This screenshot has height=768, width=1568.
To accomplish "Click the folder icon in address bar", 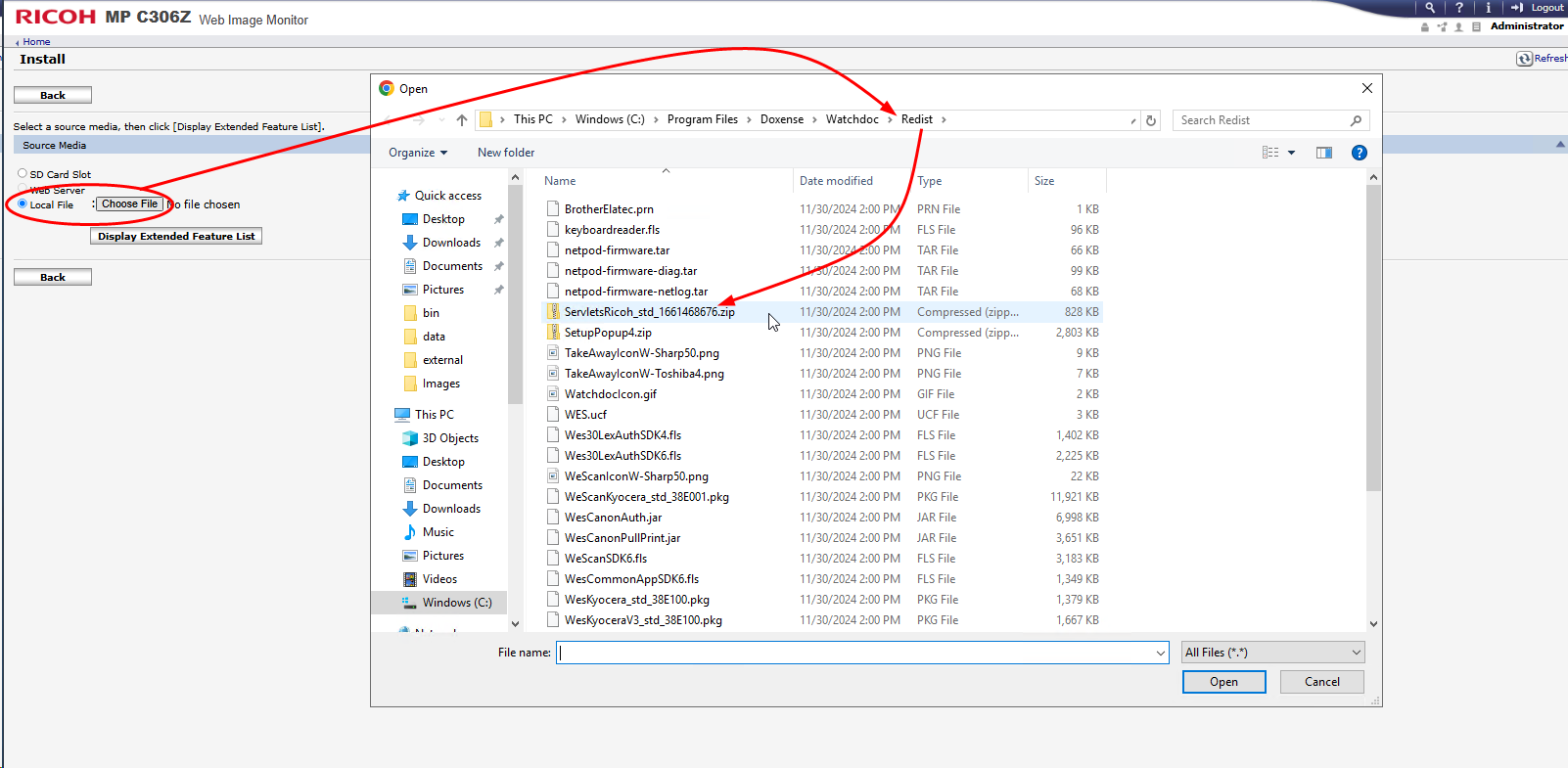I will click(485, 119).
